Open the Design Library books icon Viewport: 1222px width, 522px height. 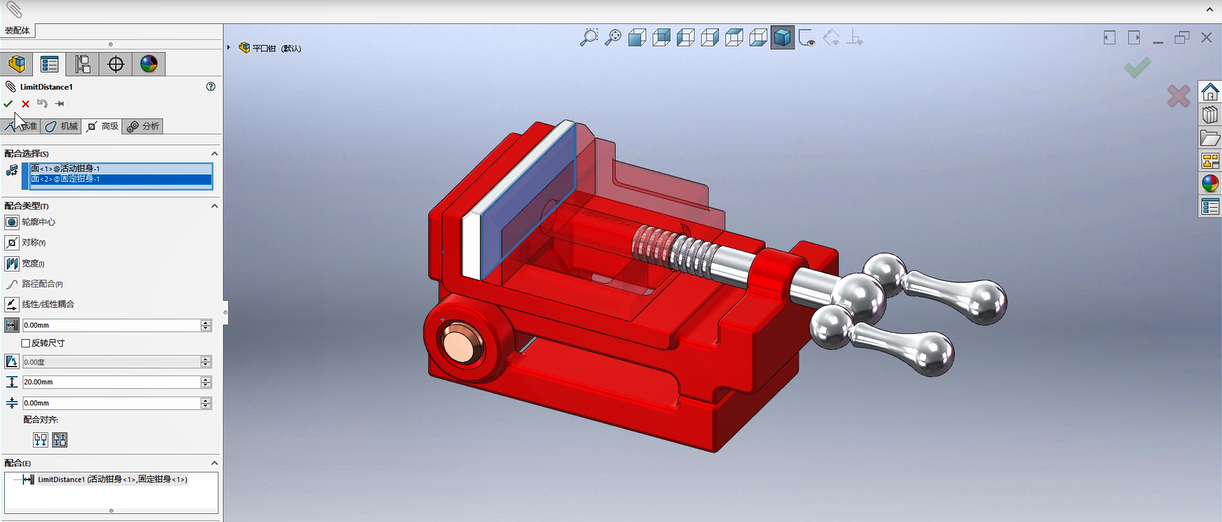[1210, 115]
